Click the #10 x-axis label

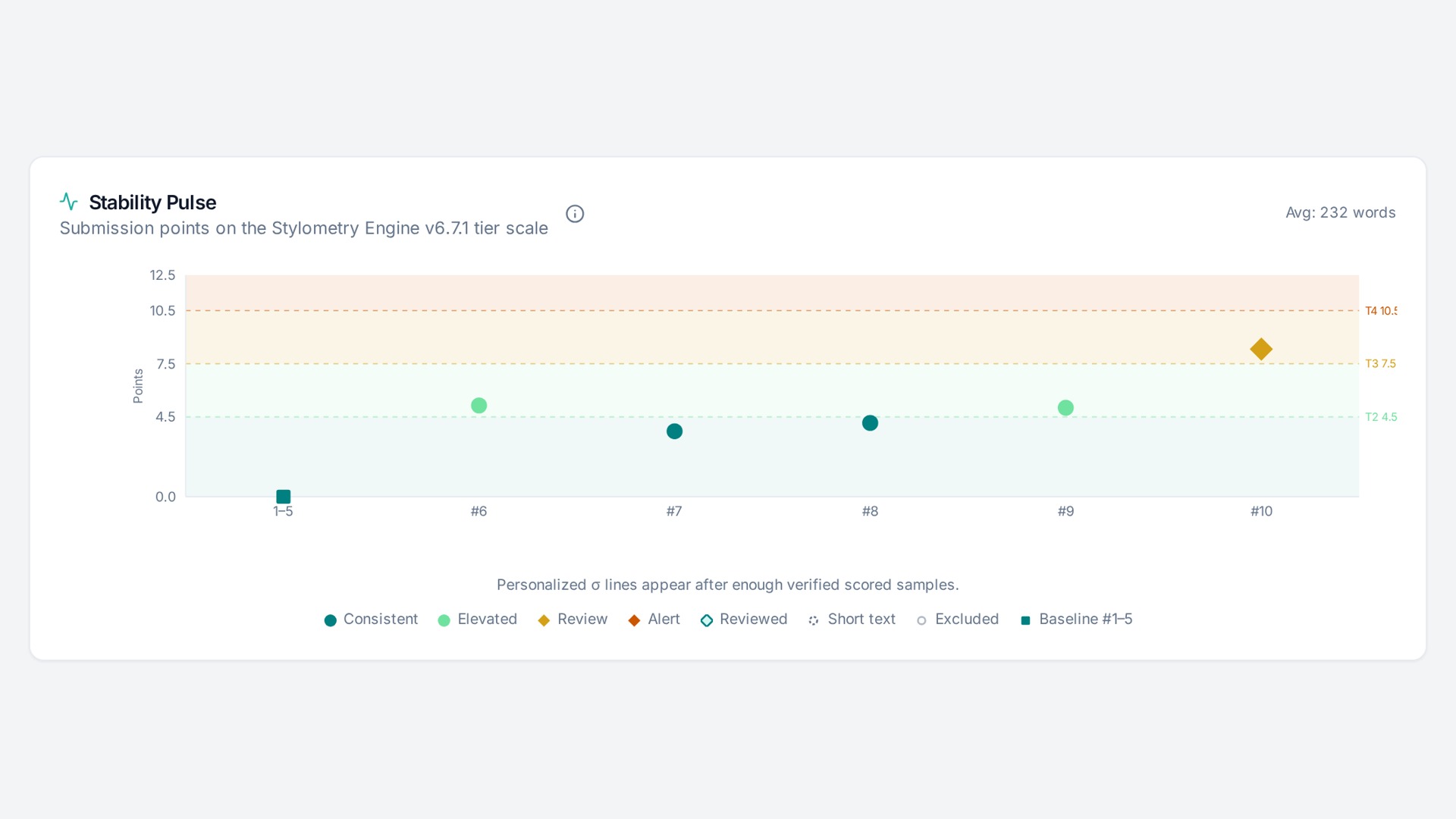(x=1261, y=512)
